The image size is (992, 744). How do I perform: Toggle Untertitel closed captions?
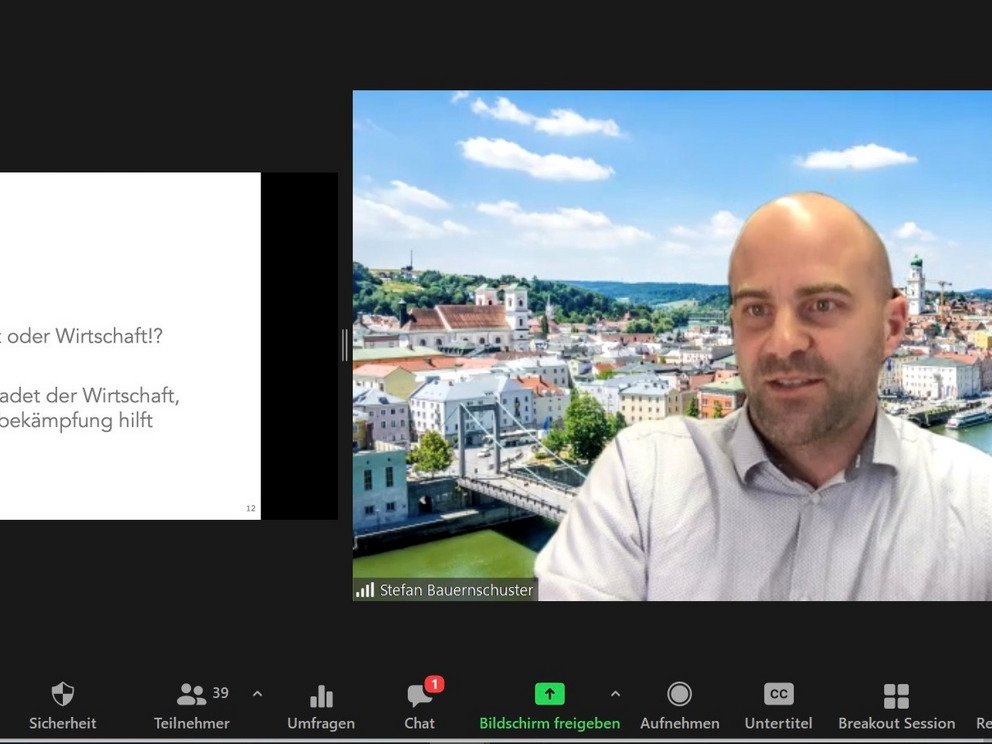(778, 706)
